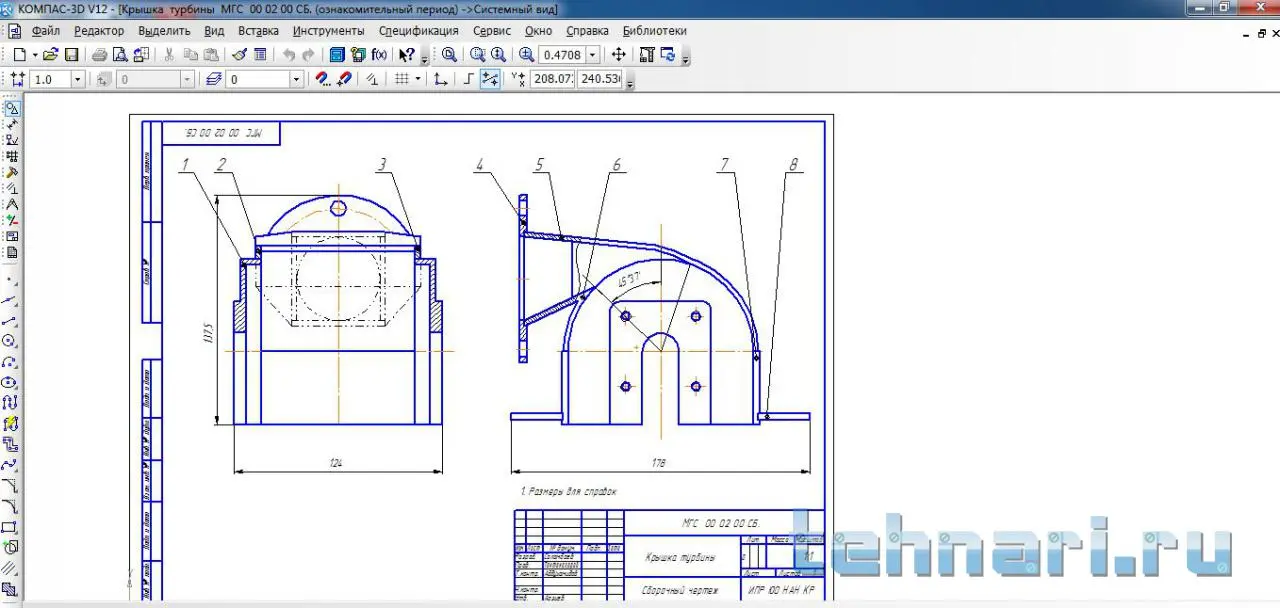Toggle the rounding cursor step button
Screen dimensions: 1280x608
(490, 79)
